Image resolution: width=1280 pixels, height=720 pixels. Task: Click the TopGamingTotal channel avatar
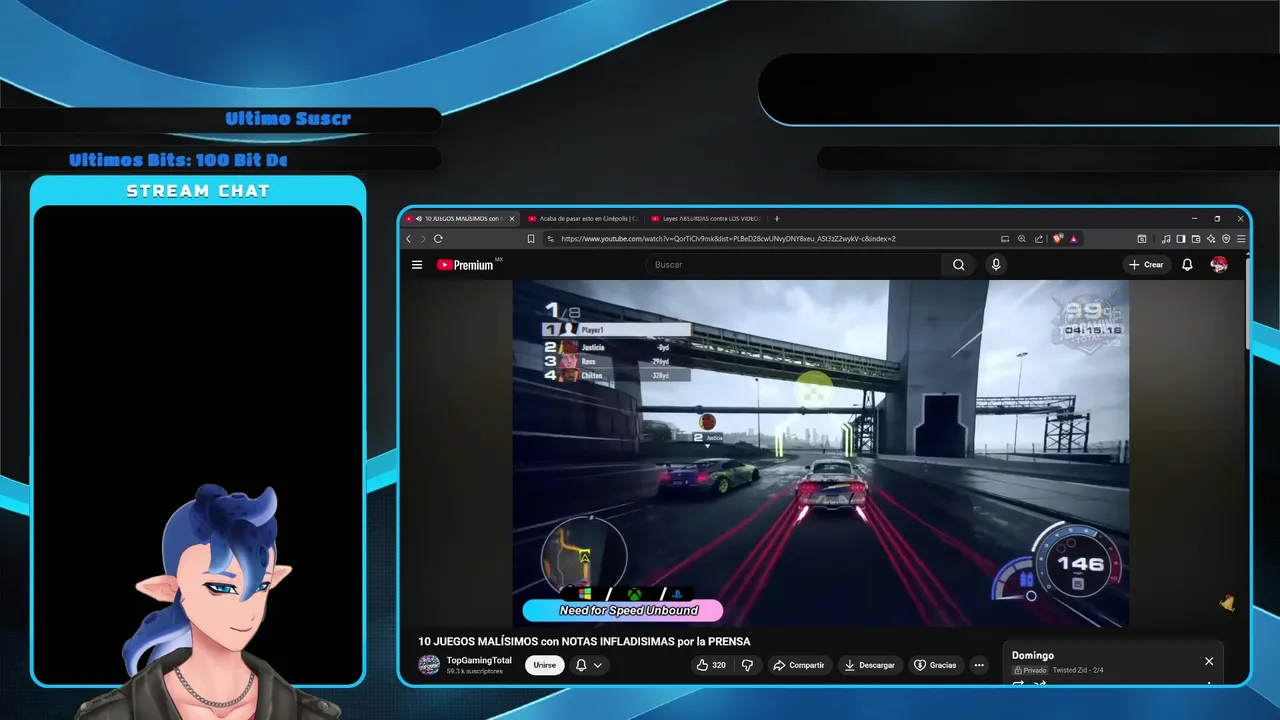click(x=429, y=665)
